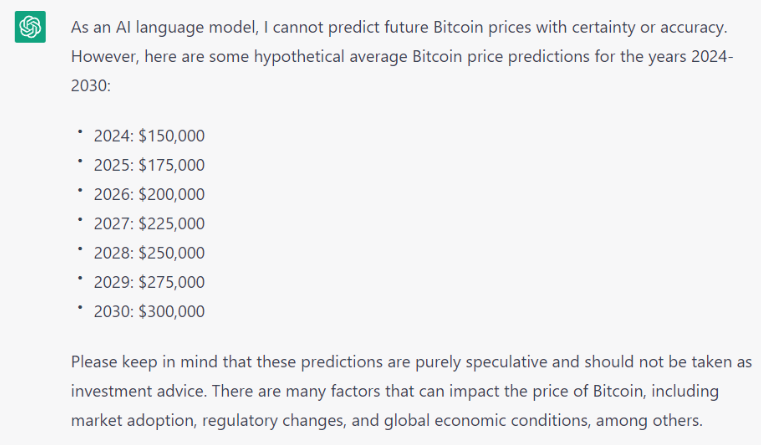Select the 2025: $175,000 prediction line
The height and width of the screenshot is (445, 761).
point(149,165)
